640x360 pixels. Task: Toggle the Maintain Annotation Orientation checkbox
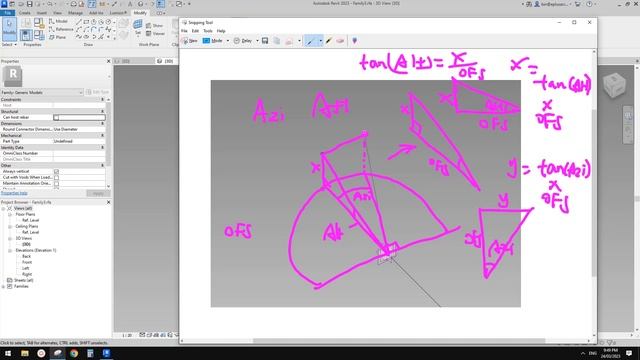(56, 184)
